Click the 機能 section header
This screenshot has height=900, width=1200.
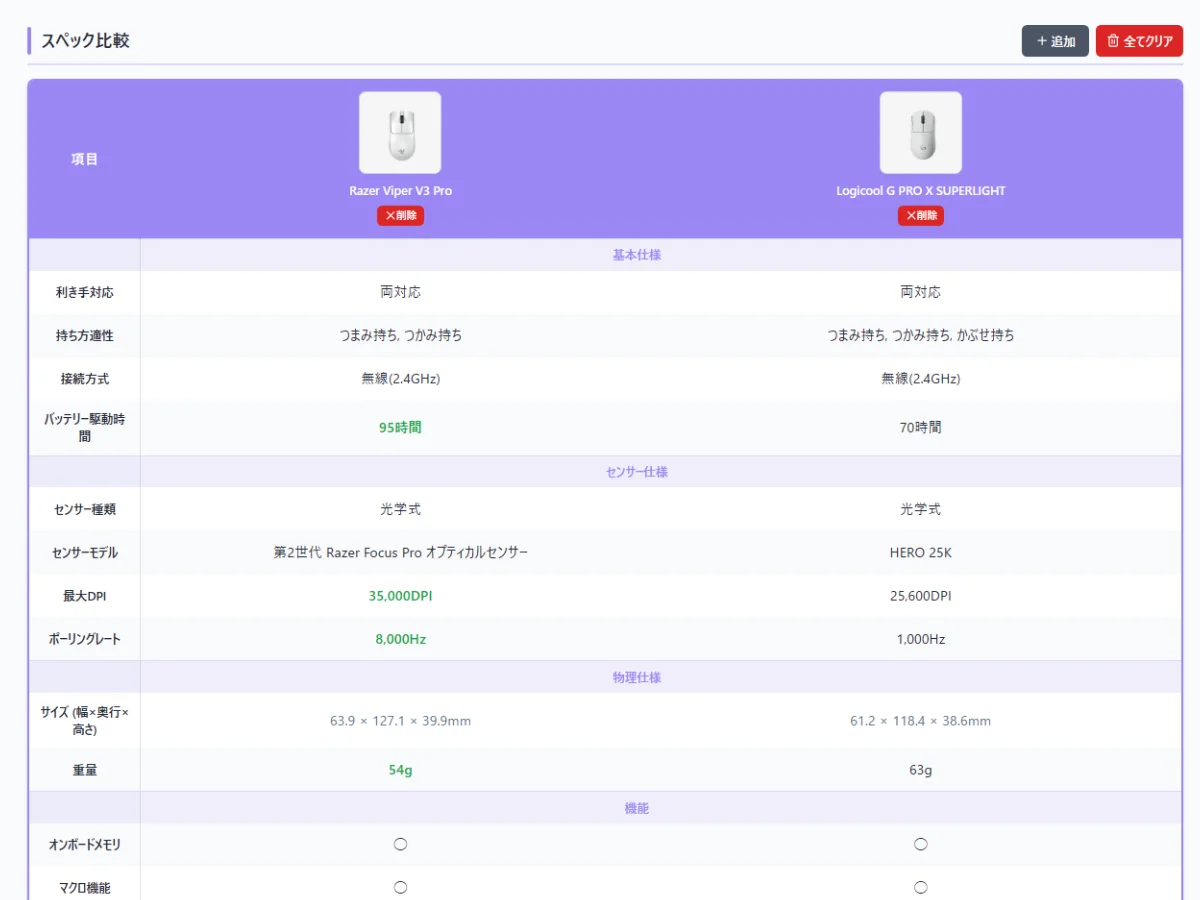pos(636,808)
